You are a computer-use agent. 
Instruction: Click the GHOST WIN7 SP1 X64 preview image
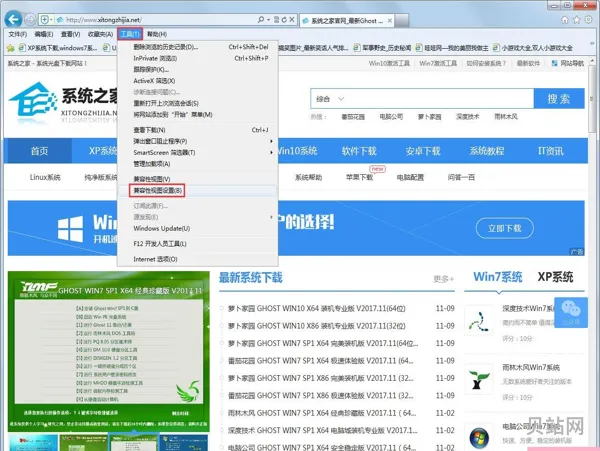109,352
